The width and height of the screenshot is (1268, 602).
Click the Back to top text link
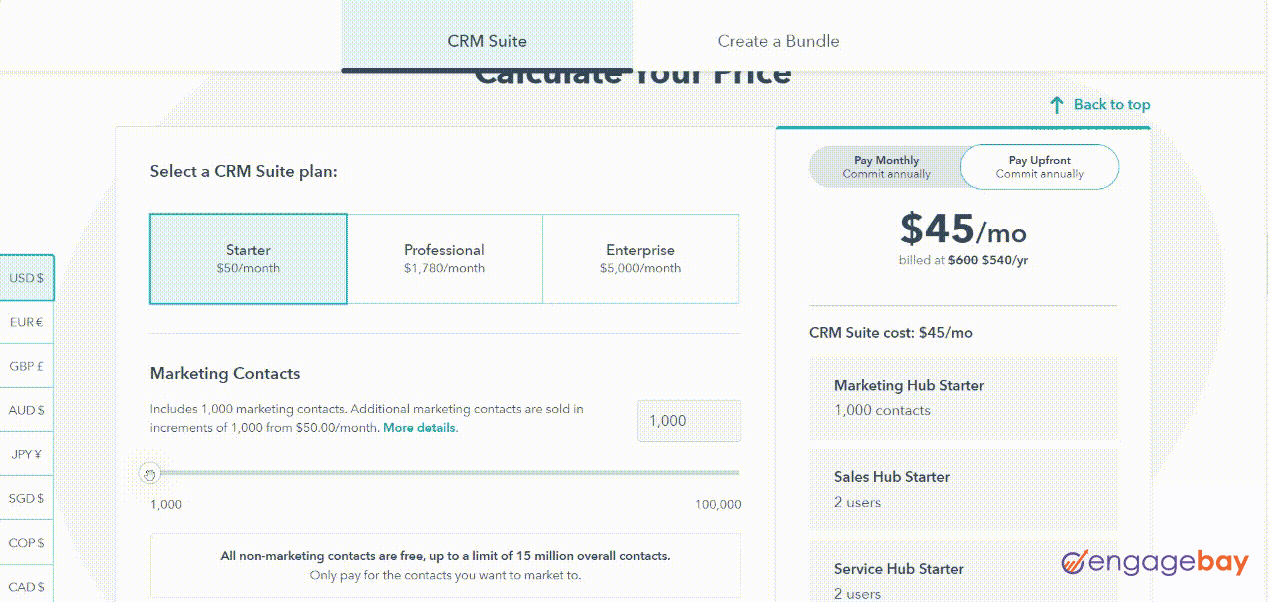click(1112, 104)
